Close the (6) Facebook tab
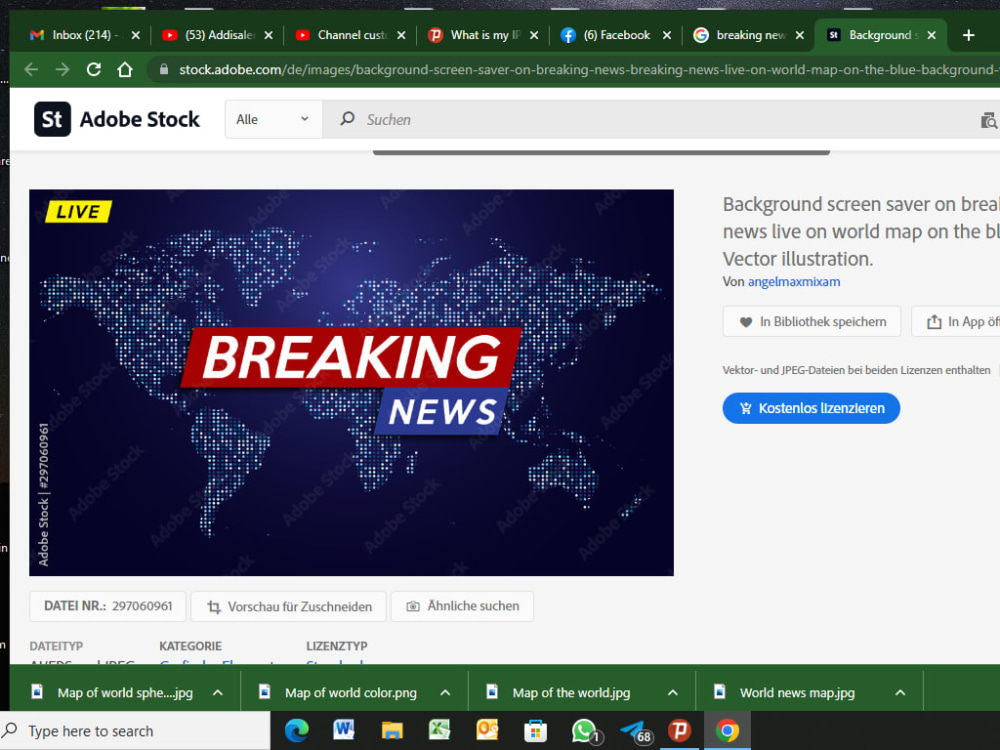The height and width of the screenshot is (750, 1000). click(666, 35)
